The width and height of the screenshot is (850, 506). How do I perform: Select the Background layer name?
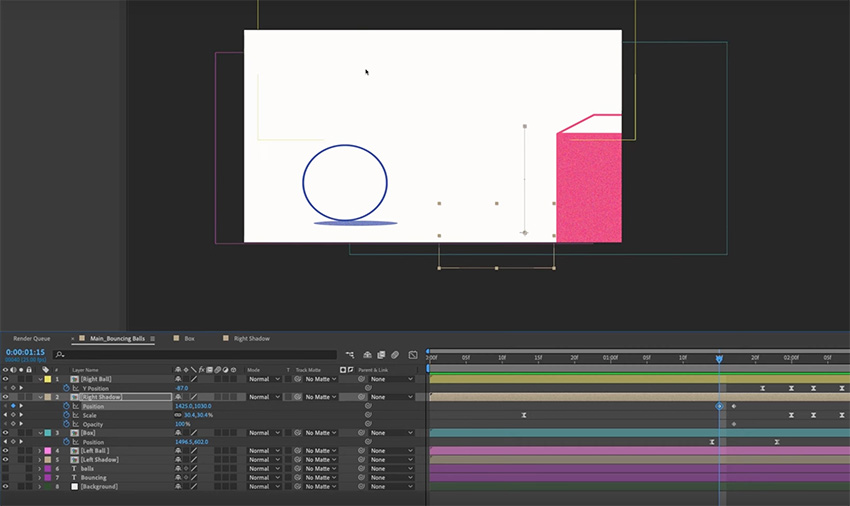pos(99,486)
